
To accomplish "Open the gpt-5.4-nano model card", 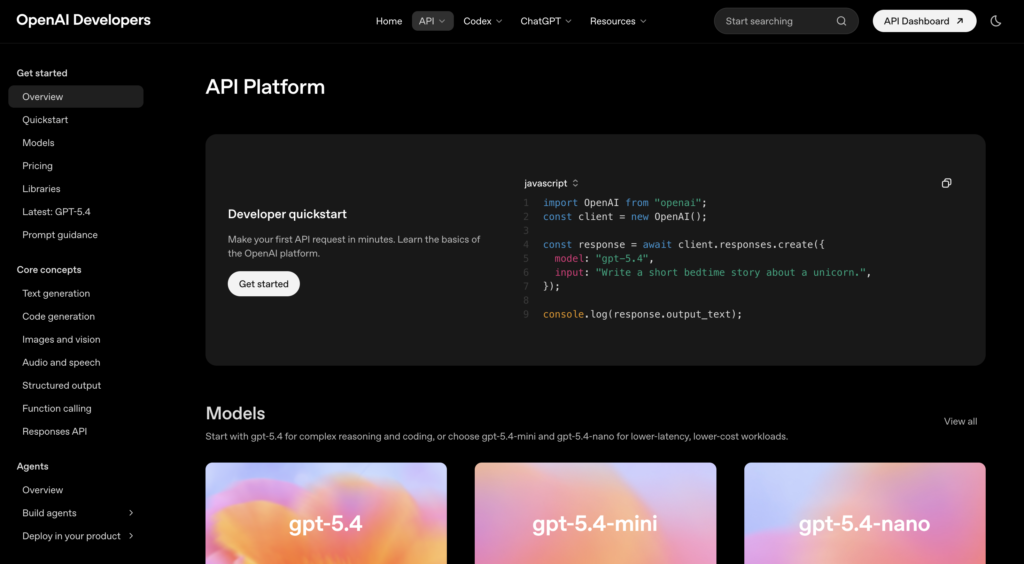I will pos(865,513).
